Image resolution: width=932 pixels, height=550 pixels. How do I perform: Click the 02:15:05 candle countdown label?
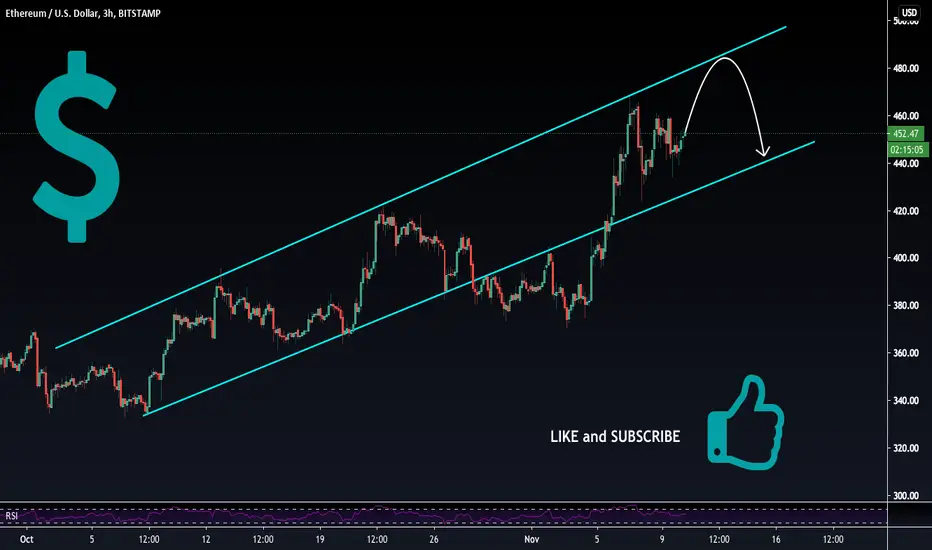pyautogui.click(x=908, y=150)
